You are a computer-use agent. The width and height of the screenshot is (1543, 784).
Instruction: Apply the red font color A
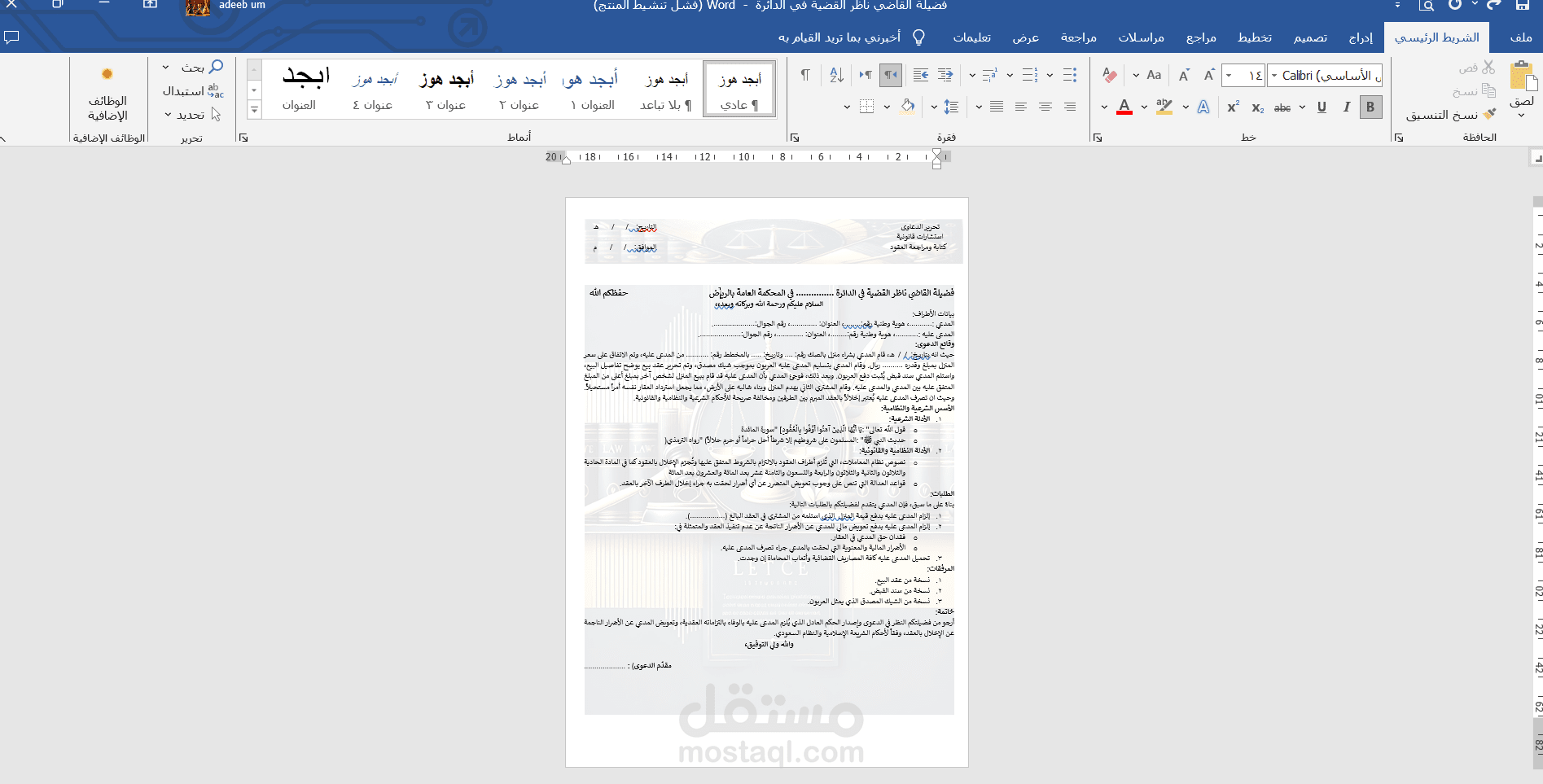pos(1124,107)
